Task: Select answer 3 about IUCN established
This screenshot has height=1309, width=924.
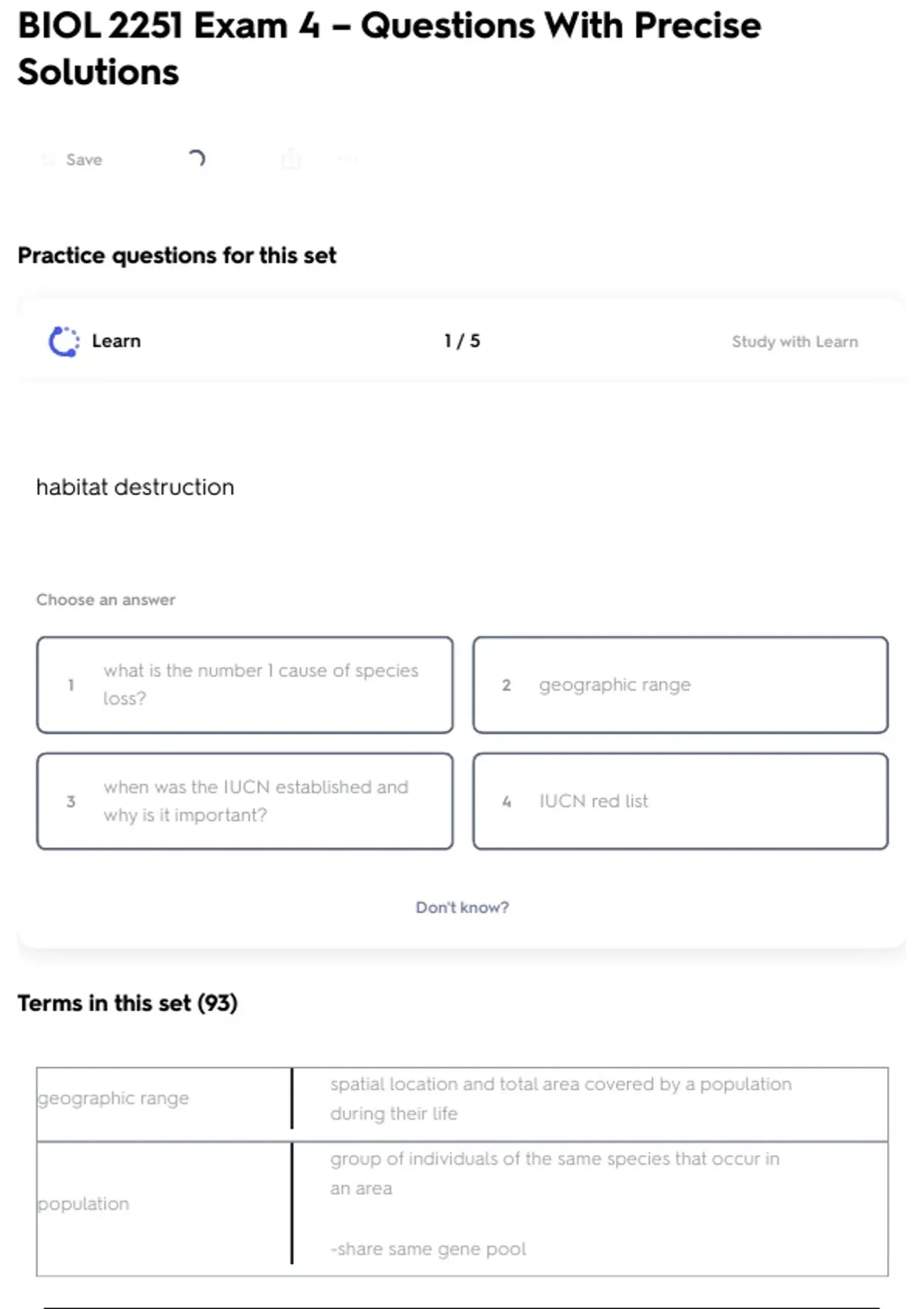Action: tap(245, 801)
